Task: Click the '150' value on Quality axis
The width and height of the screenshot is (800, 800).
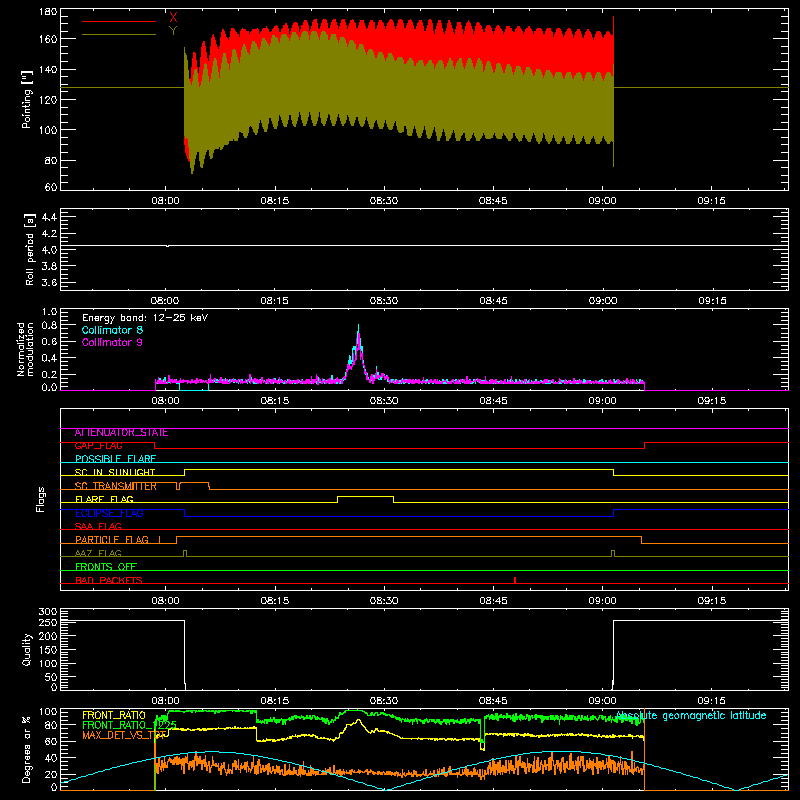Action: point(48,650)
